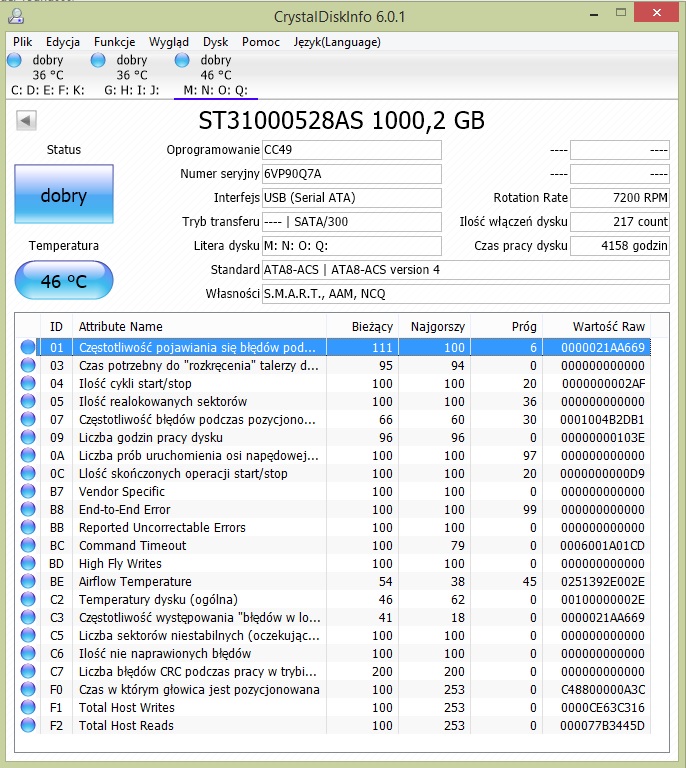Click the Próg column header

(x=506, y=327)
